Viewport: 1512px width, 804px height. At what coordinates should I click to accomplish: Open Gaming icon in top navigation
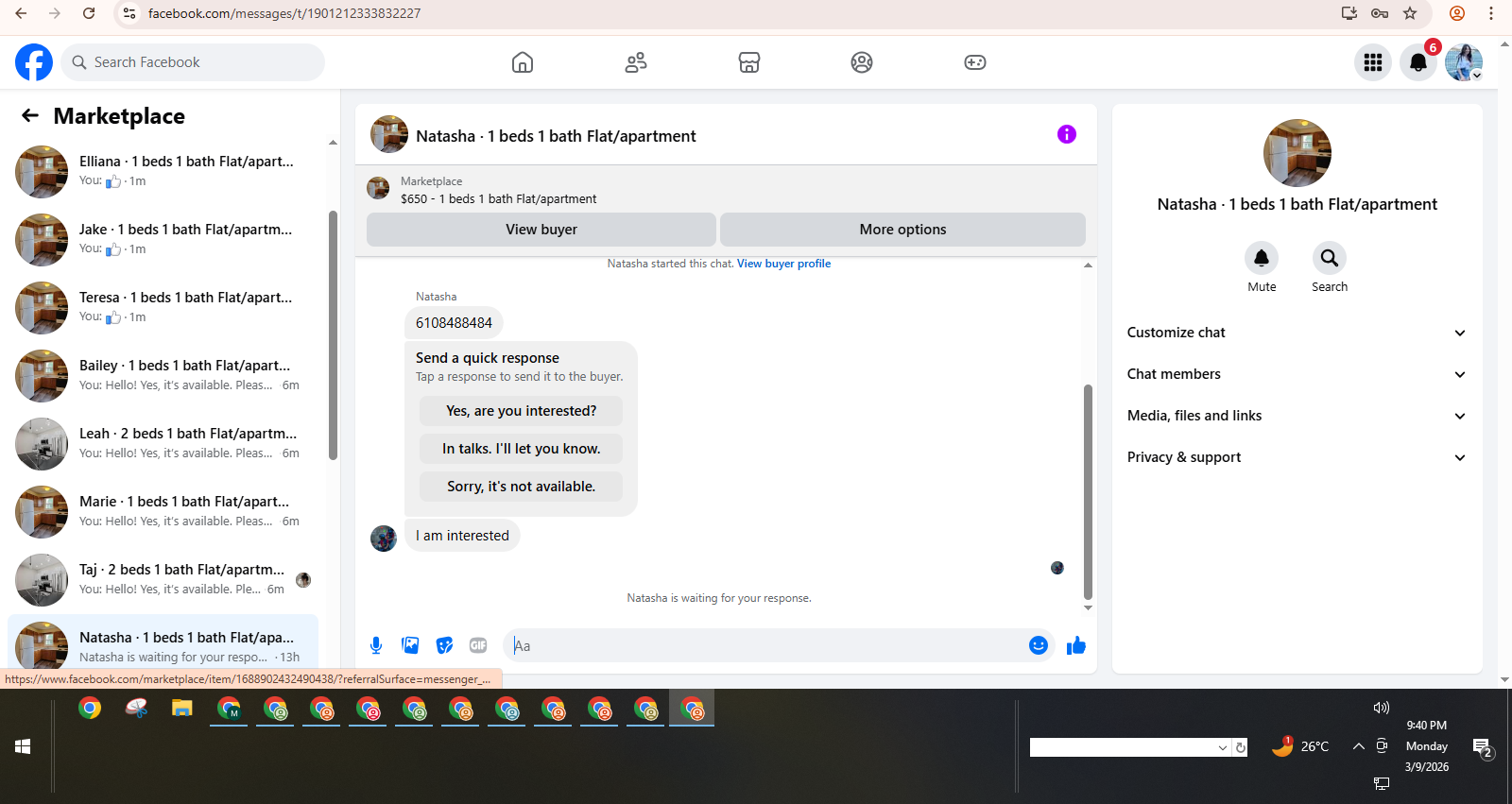tap(975, 62)
